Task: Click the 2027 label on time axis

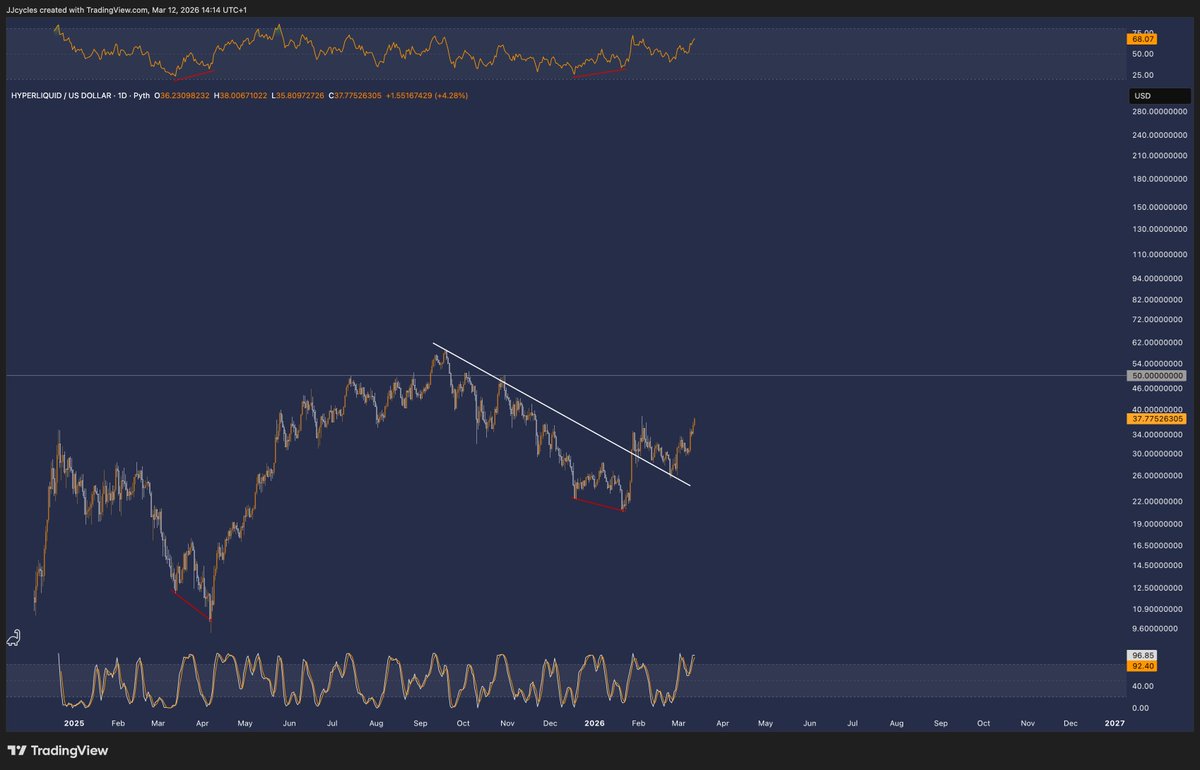Action: [x=1114, y=722]
